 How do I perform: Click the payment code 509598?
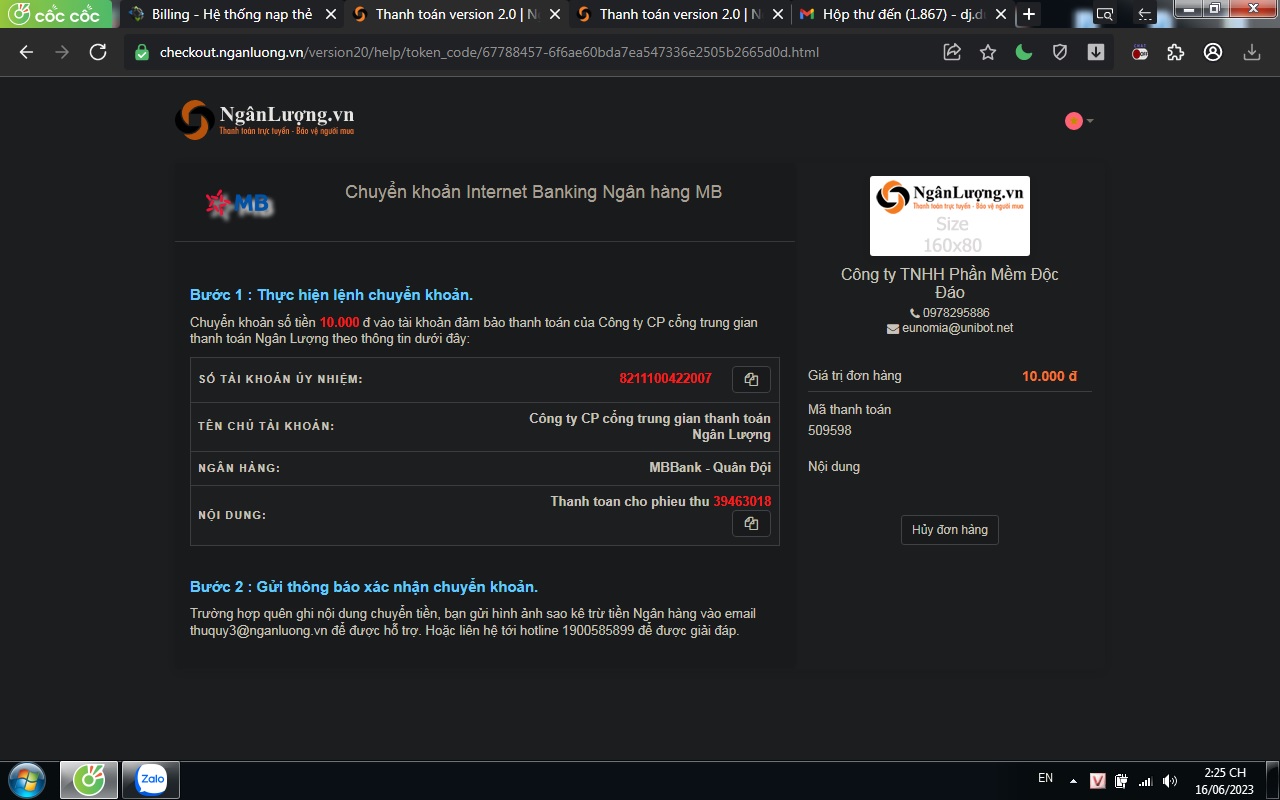830,430
